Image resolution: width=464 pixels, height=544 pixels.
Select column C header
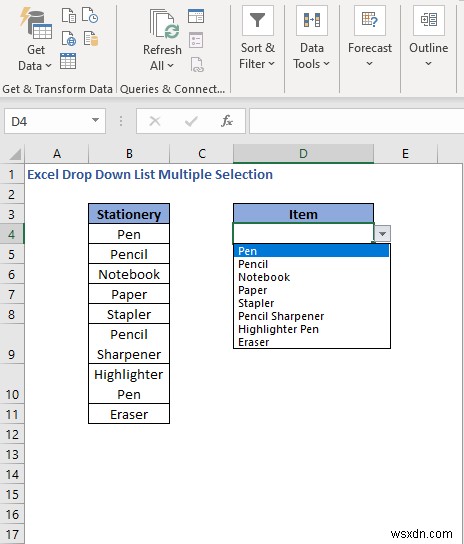pyautogui.click(x=202, y=153)
